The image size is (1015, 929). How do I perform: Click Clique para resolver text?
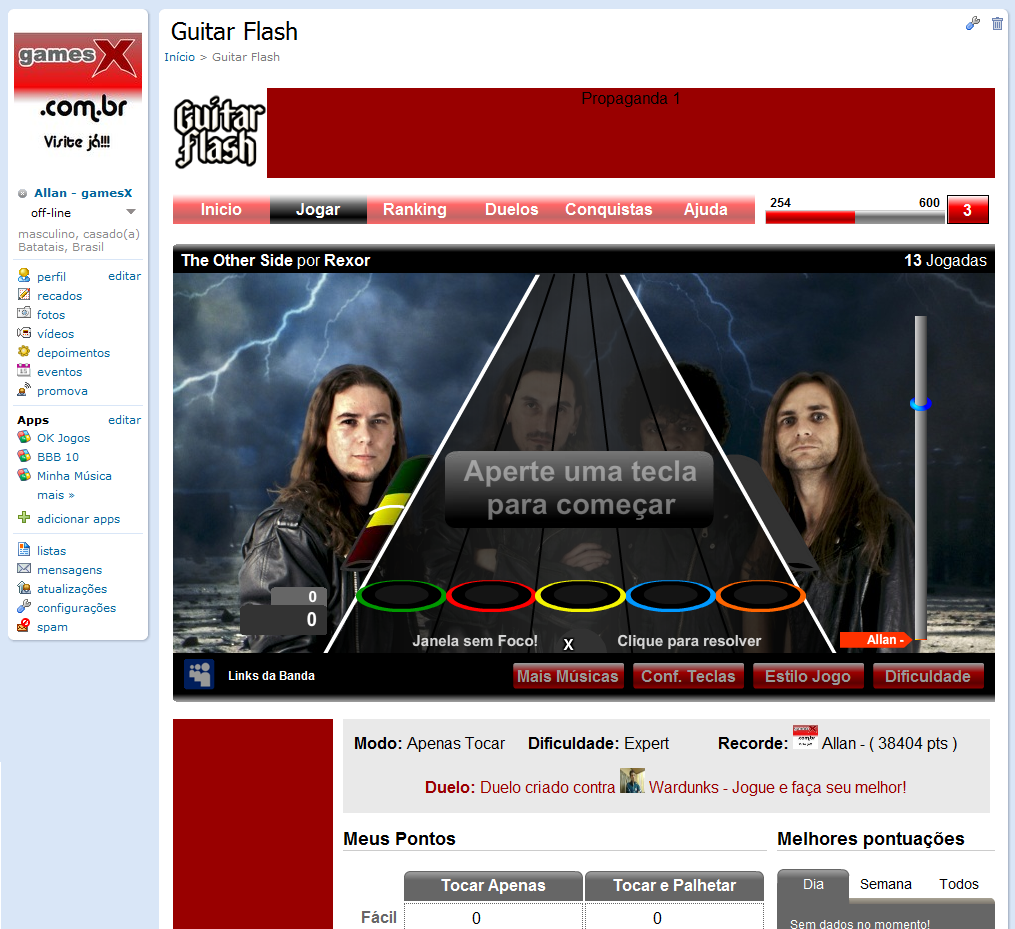click(x=689, y=641)
